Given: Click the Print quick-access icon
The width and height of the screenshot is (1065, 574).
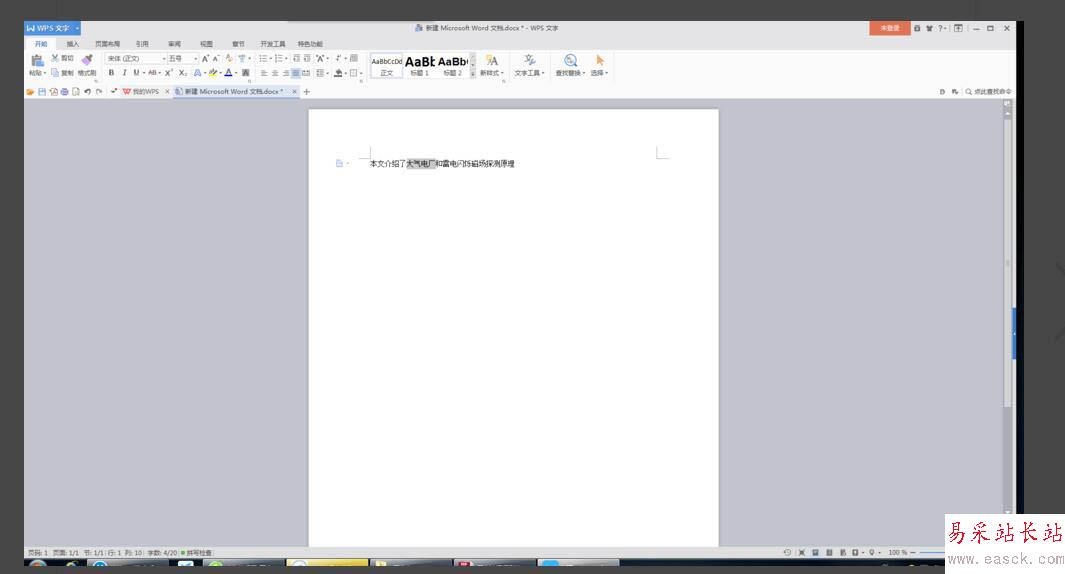Looking at the screenshot, I should 65,91.
